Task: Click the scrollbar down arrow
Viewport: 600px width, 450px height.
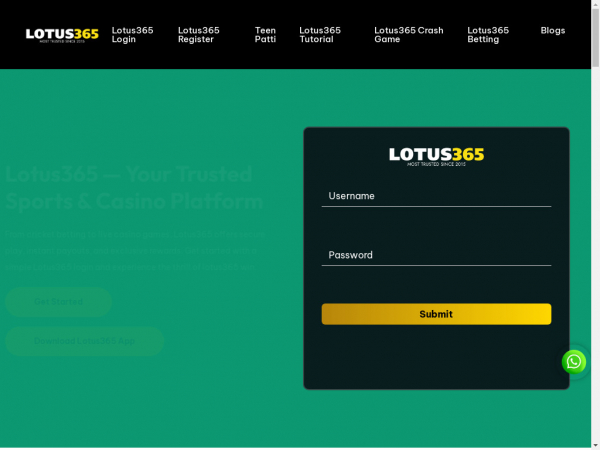Action: tap(595, 445)
